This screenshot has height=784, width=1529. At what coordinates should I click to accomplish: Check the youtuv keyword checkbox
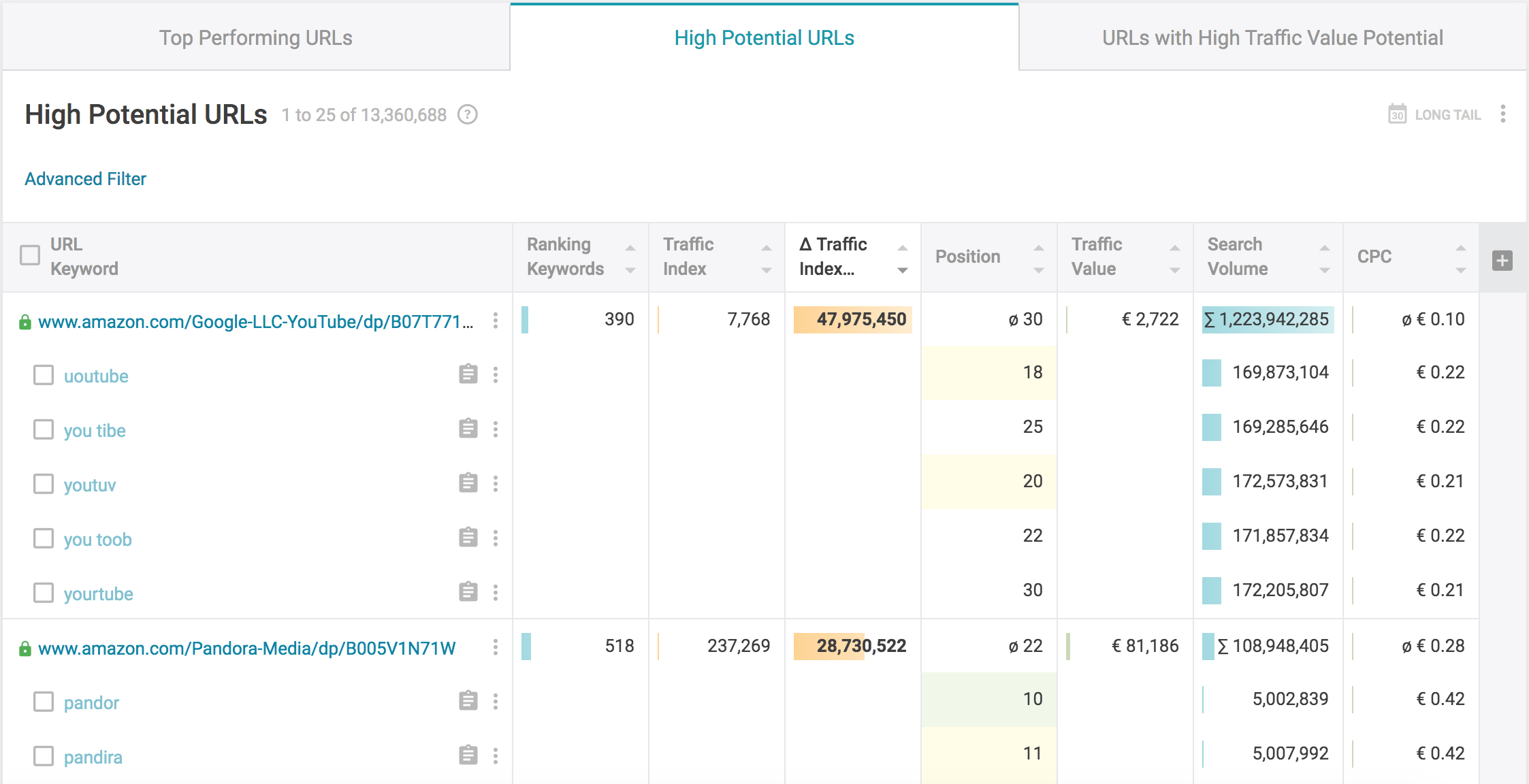point(44,484)
